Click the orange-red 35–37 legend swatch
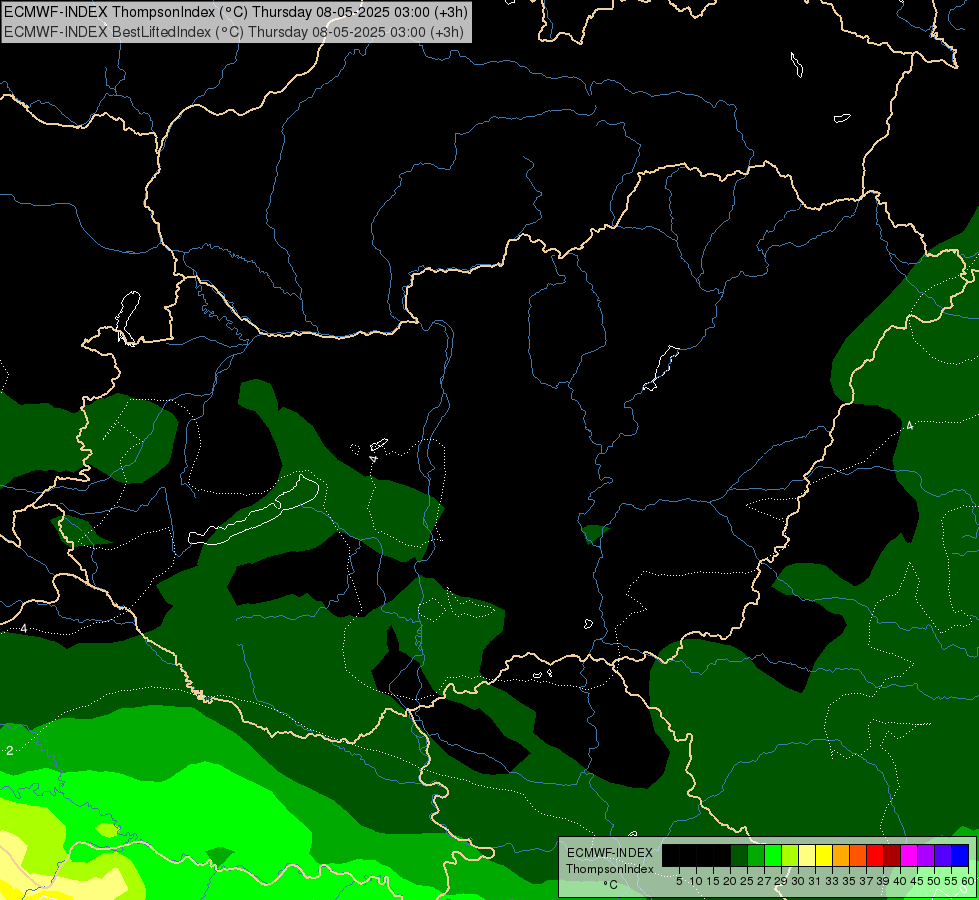The image size is (979, 900). click(x=858, y=855)
